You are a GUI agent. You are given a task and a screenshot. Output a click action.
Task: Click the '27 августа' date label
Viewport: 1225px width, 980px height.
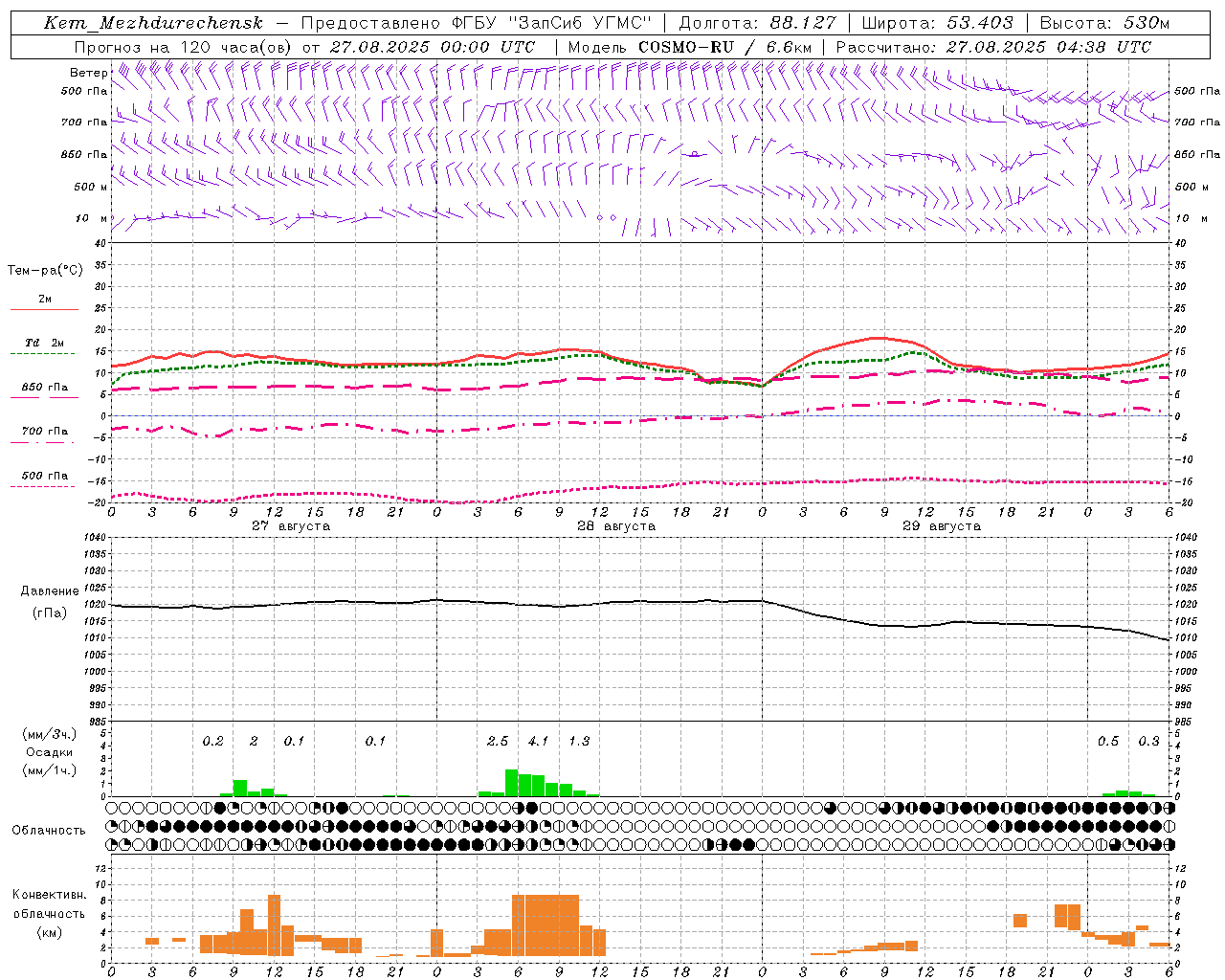(291, 526)
